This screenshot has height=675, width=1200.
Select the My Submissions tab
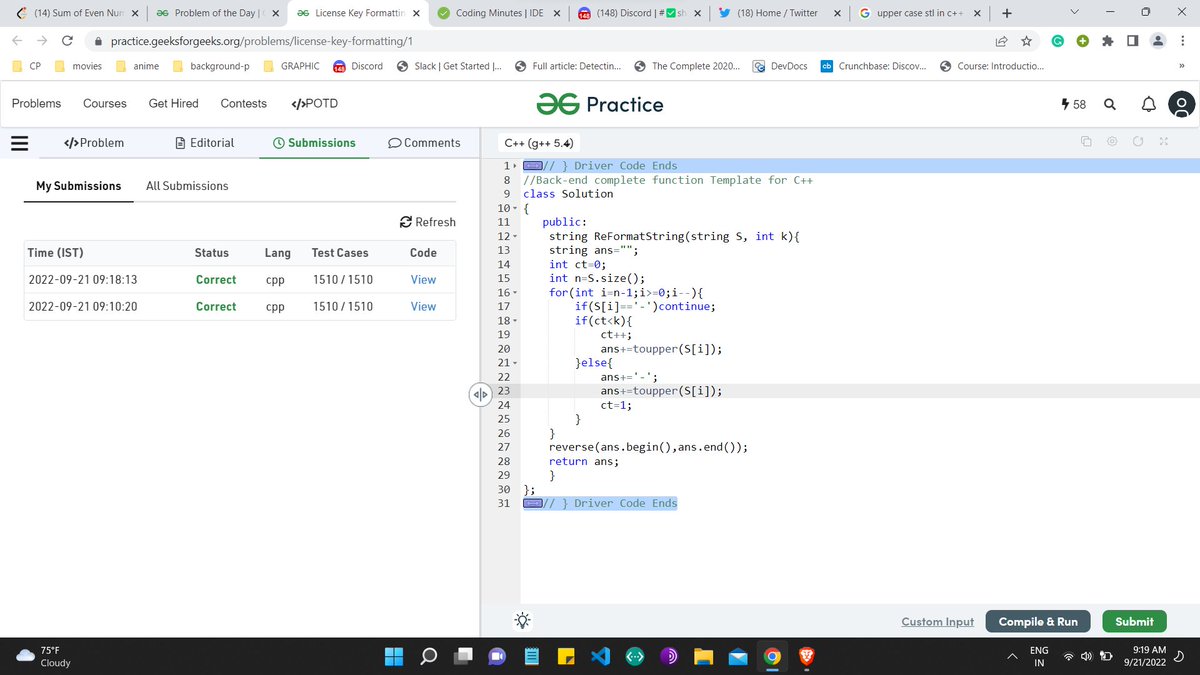pyautogui.click(x=78, y=186)
